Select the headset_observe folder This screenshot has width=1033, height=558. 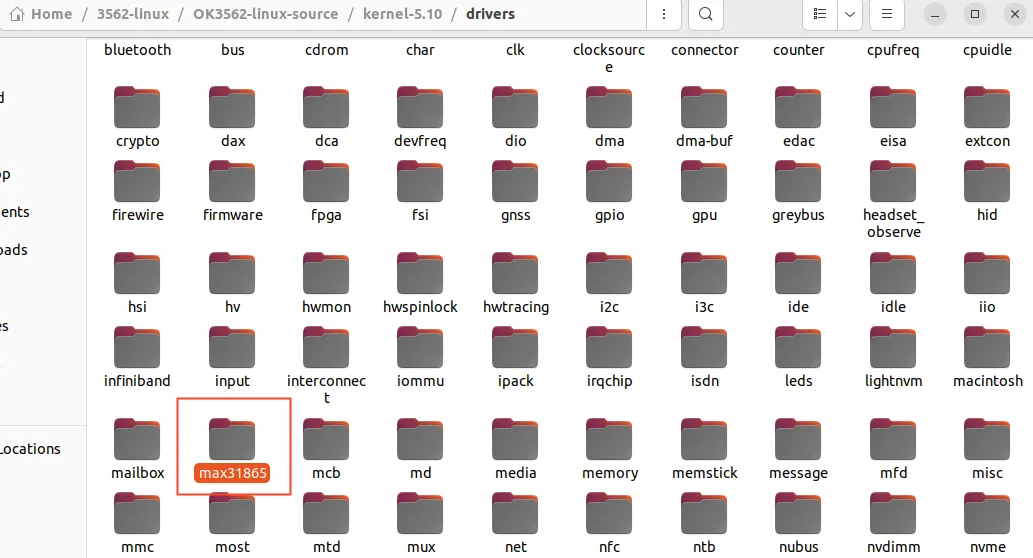(x=893, y=200)
